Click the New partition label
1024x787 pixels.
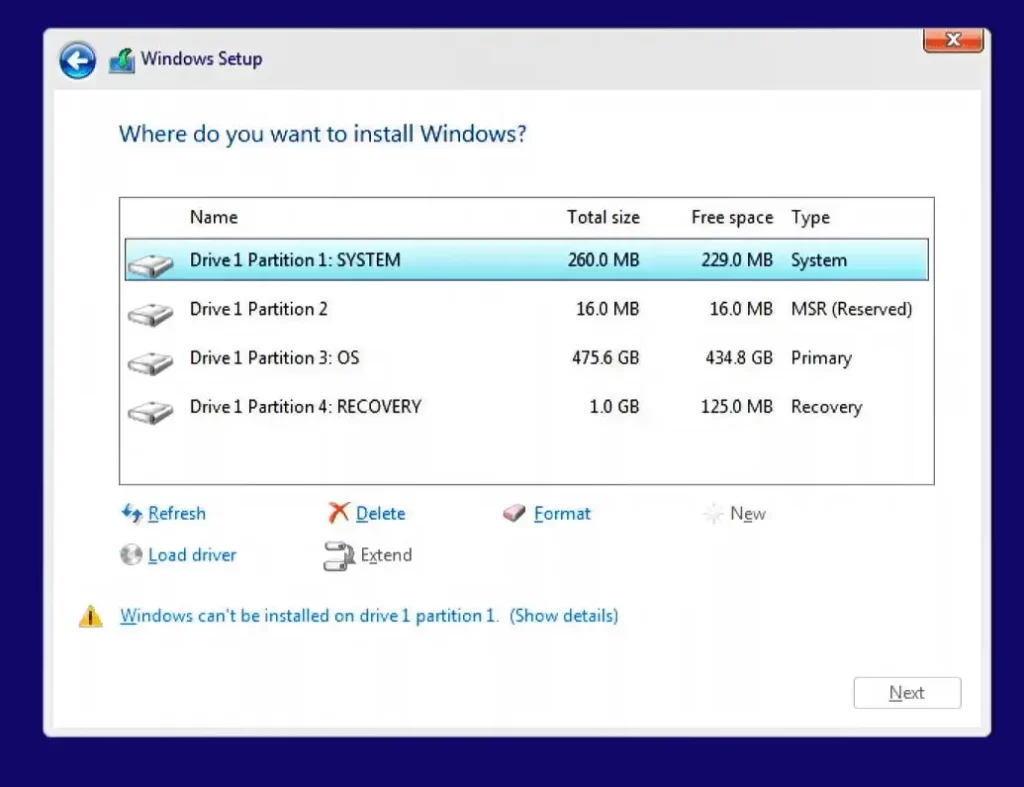[x=748, y=514]
